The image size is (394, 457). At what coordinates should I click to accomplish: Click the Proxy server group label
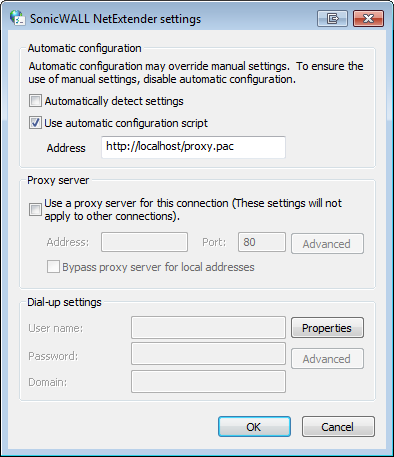tap(58, 180)
